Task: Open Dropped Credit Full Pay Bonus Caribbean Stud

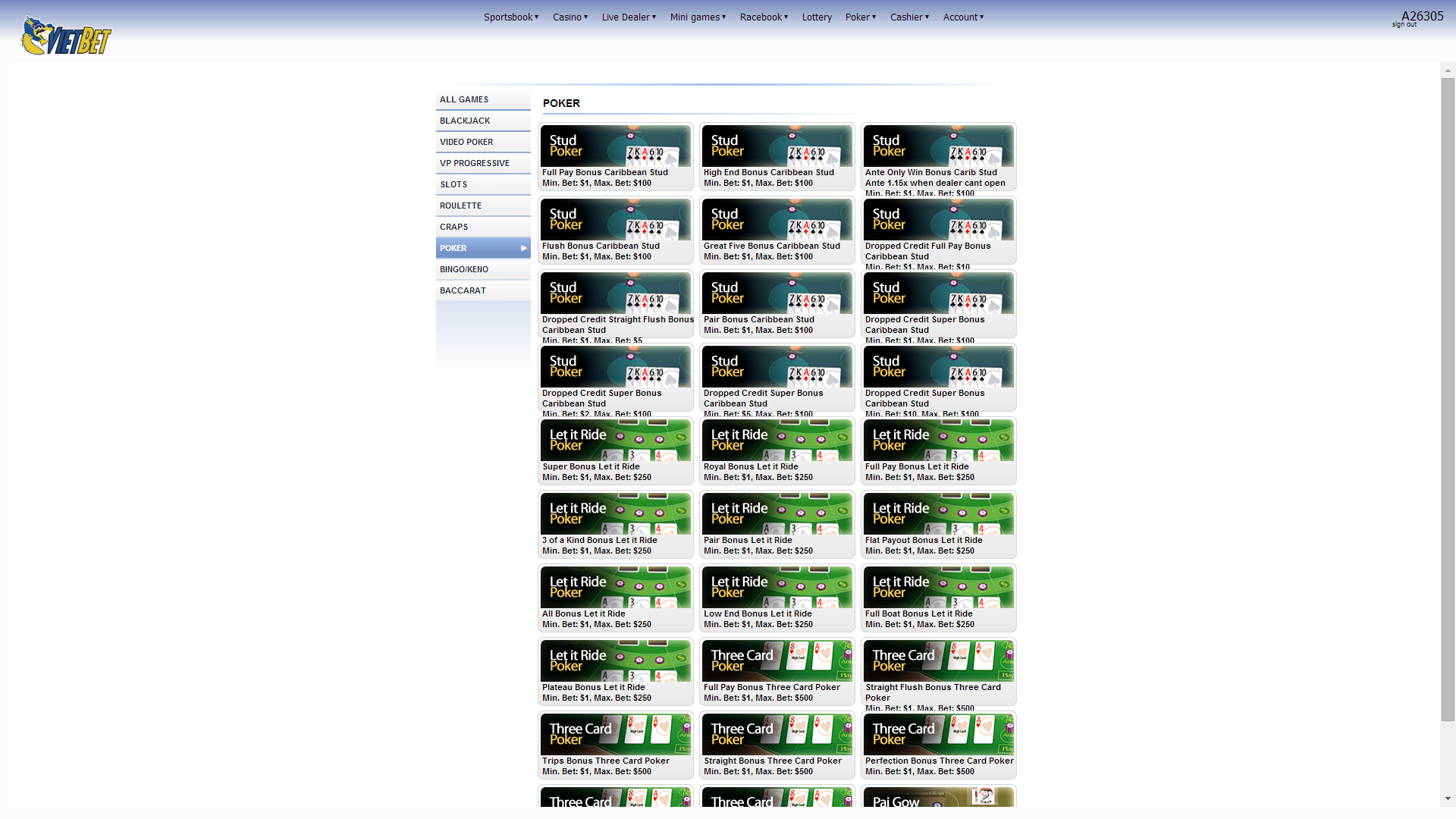Action: [938, 220]
